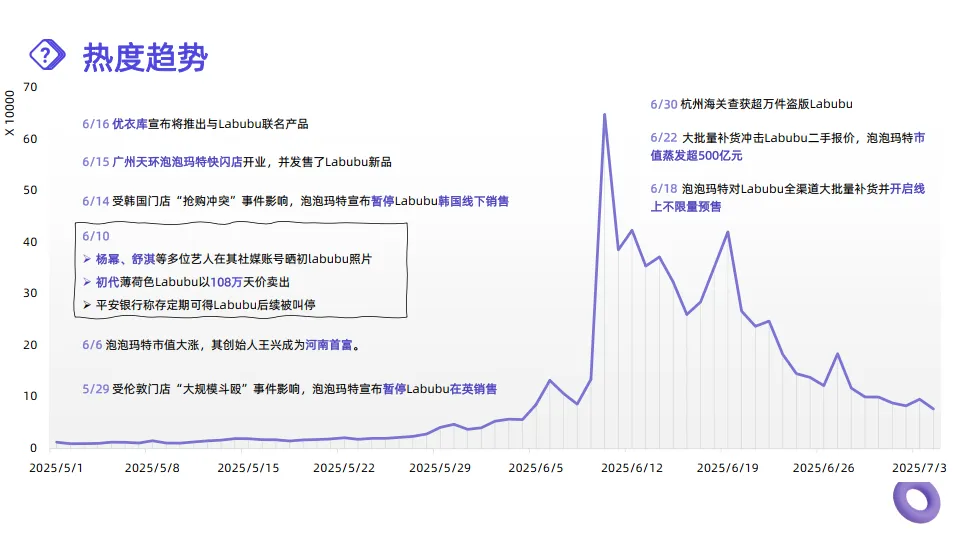Select the 6/16 优衣库 Labubu联名产品 annotation
The image size is (960, 540).
click(x=195, y=124)
